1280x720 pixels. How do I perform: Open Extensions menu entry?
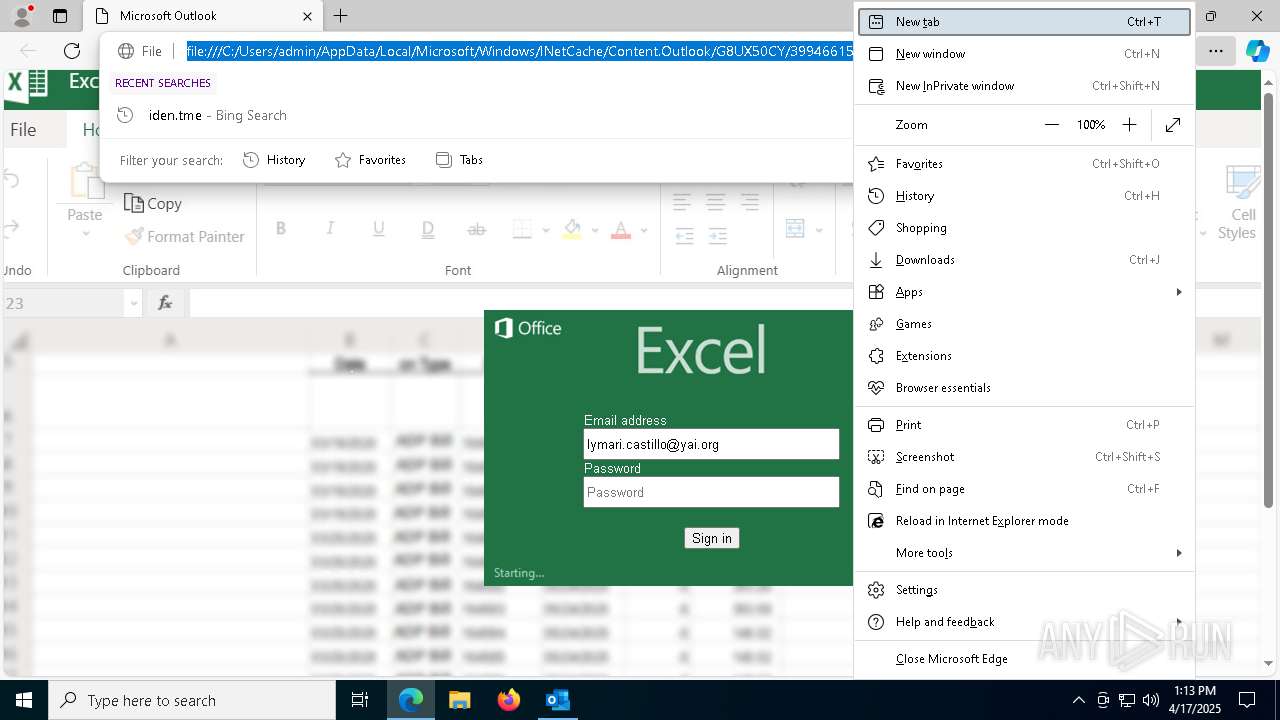click(1025, 356)
